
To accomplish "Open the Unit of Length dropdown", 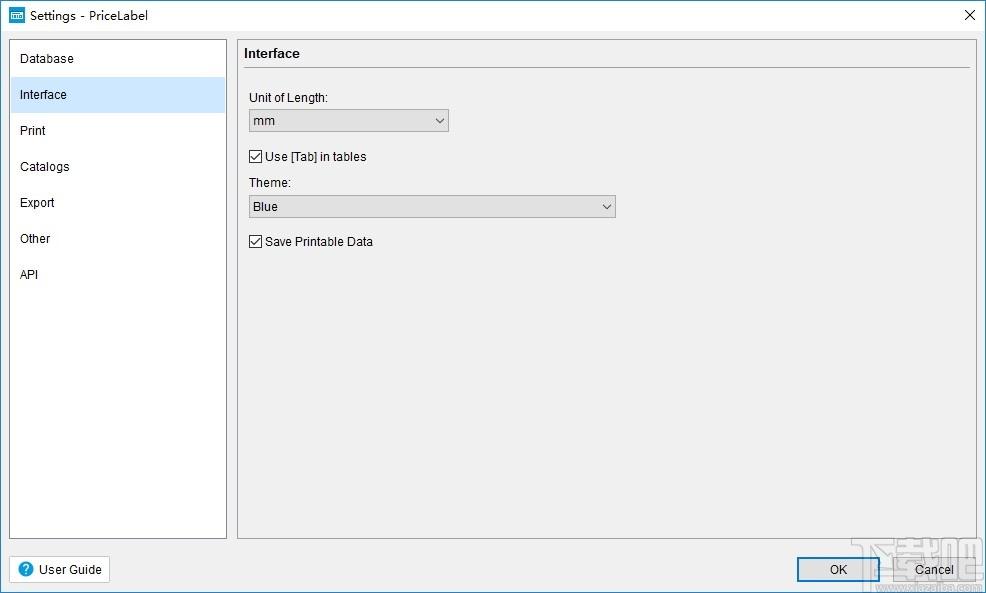I will click(349, 121).
